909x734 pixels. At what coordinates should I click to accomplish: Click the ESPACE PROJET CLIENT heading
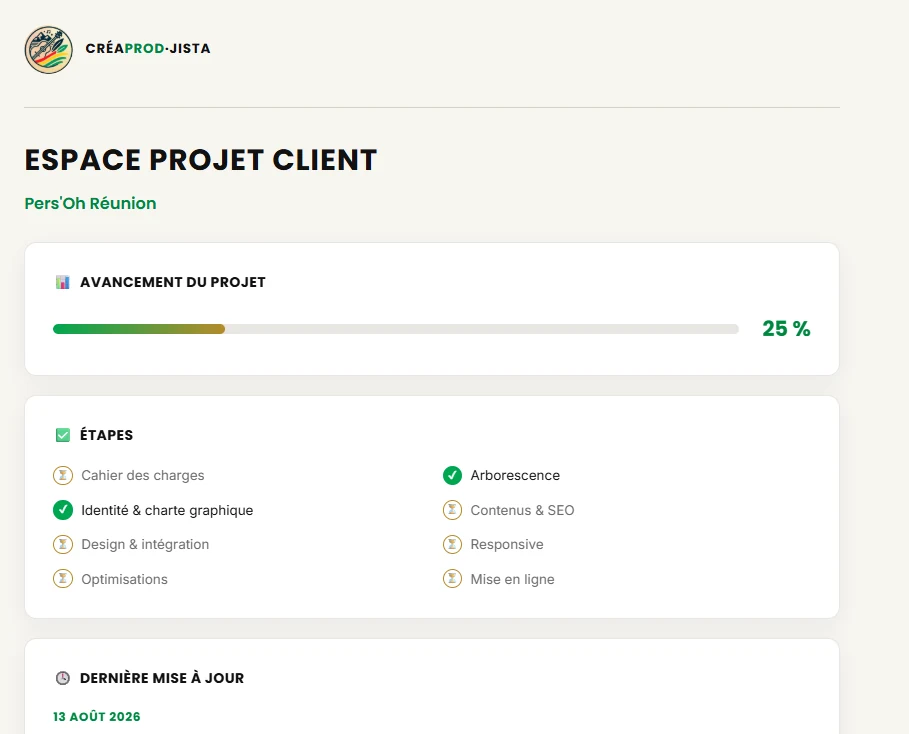(x=201, y=160)
